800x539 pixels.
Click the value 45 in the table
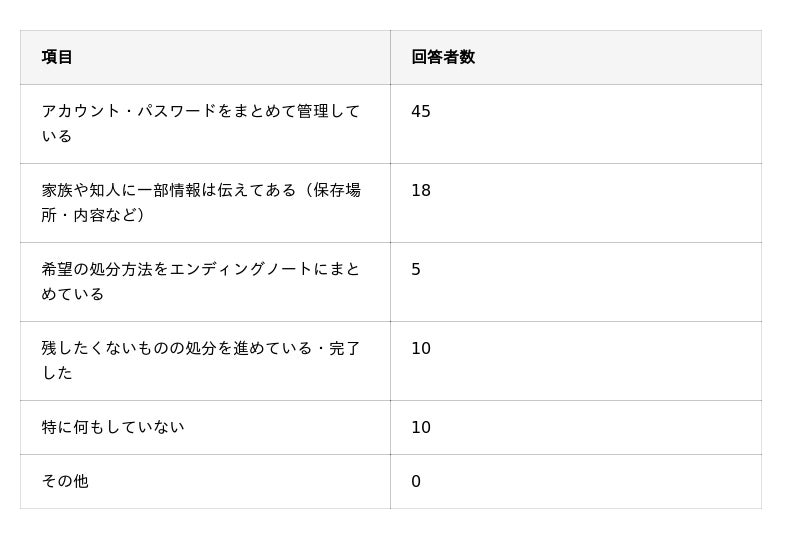point(421,111)
